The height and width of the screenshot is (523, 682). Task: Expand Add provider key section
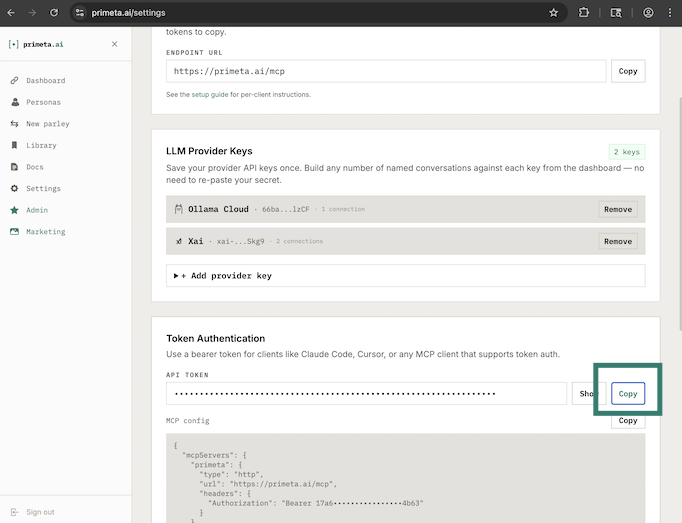(405, 275)
